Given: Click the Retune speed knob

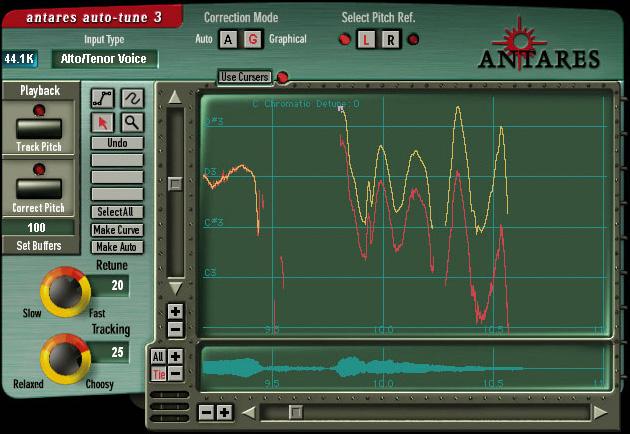Looking at the screenshot, I should (x=65, y=292).
